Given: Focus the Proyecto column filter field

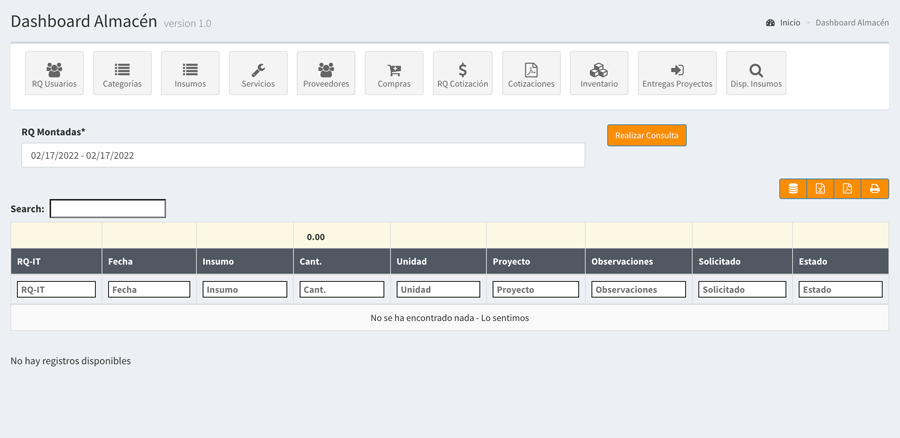Looking at the screenshot, I should click(535, 289).
